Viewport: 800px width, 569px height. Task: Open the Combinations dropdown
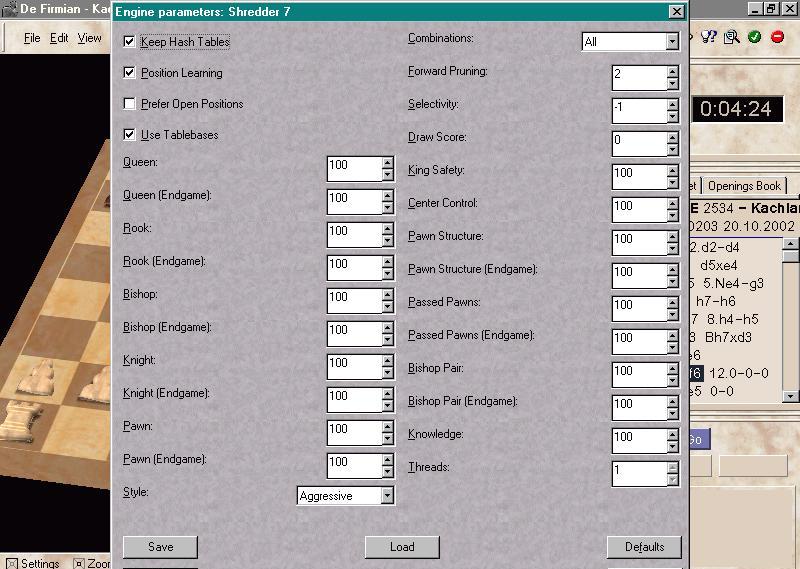(x=671, y=42)
